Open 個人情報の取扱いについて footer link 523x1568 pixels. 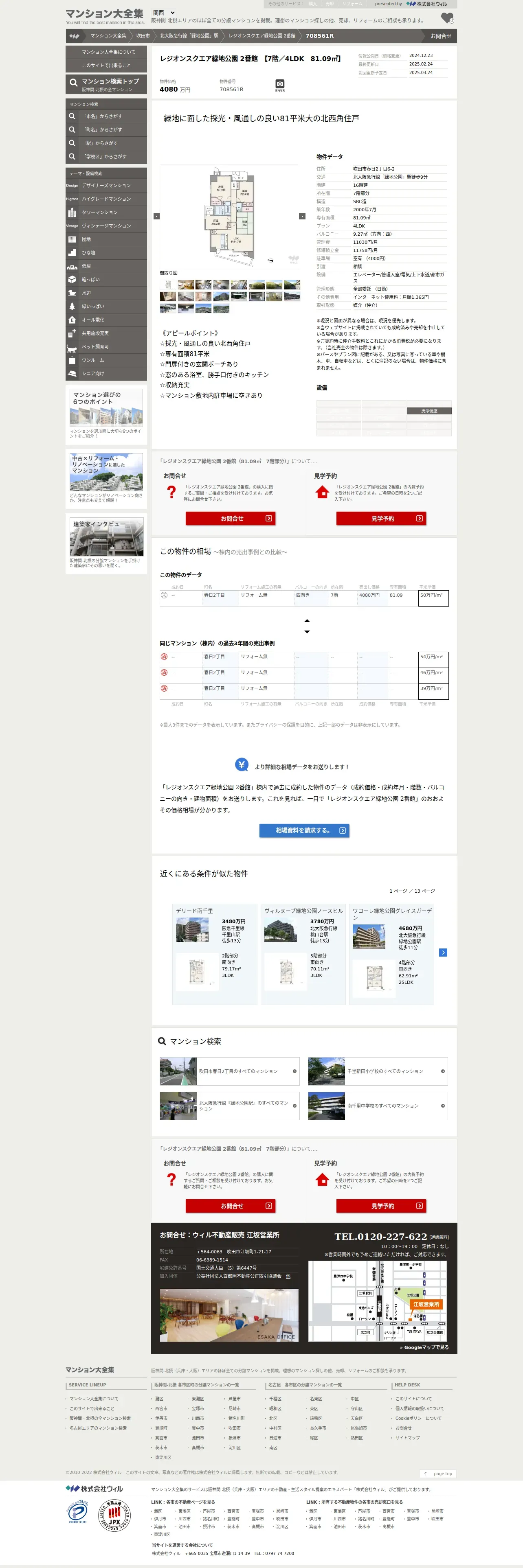click(x=420, y=1408)
